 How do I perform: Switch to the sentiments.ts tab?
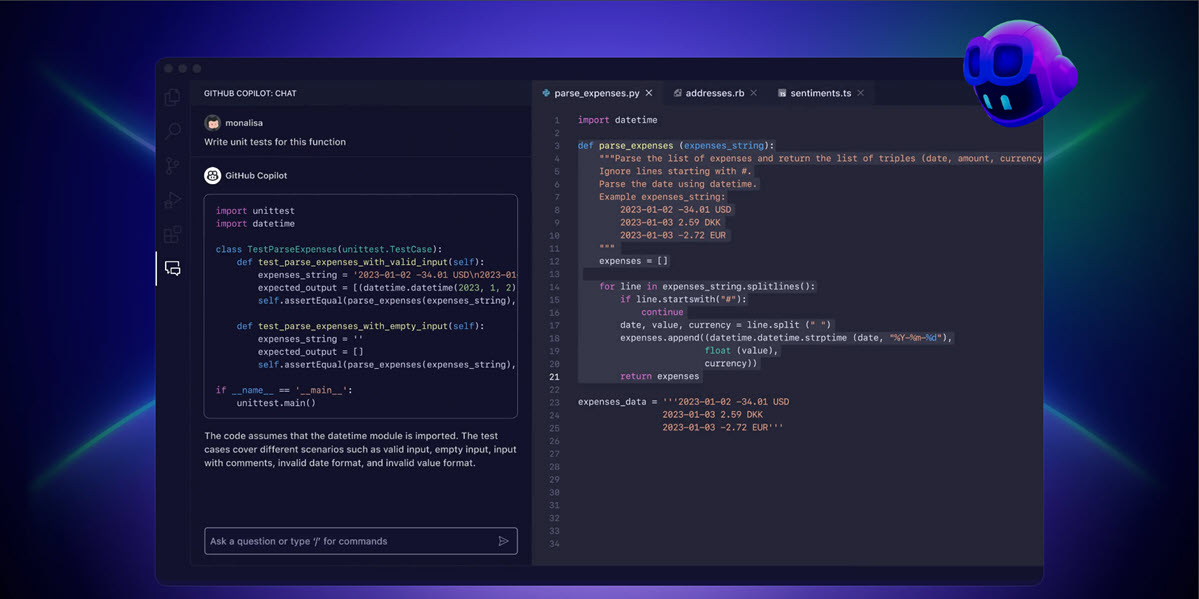822,92
